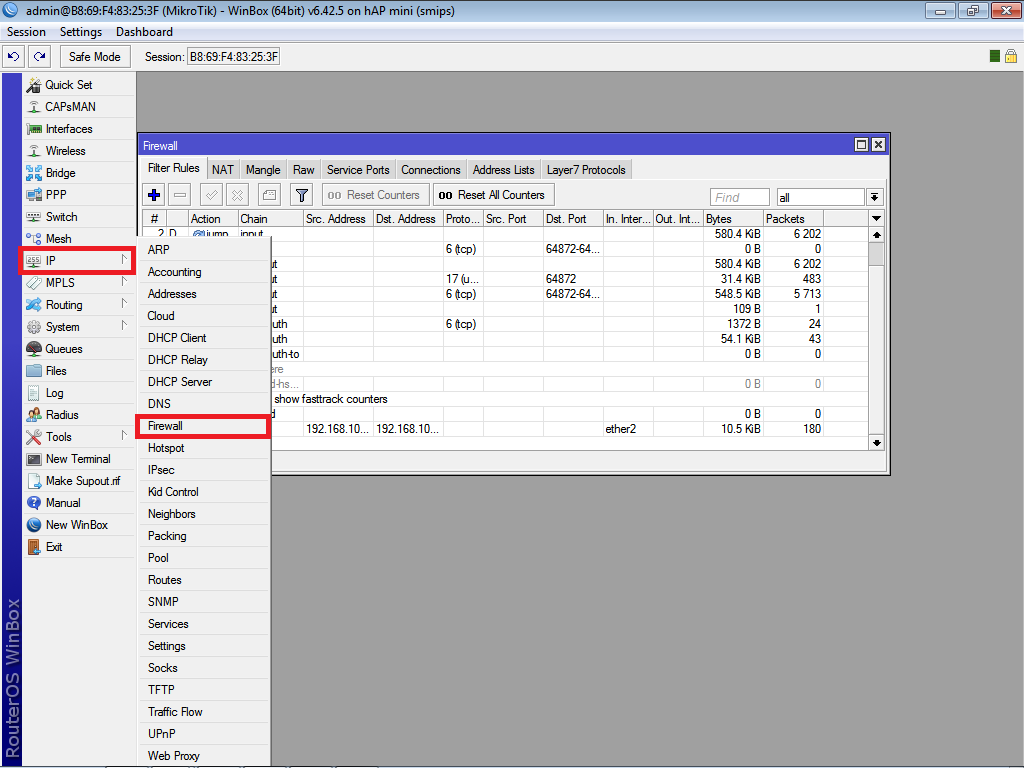Image resolution: width=1029 pixels, height=768 pixels.
Task: Open the Queues sidebar item
Action: coord(79,349)
